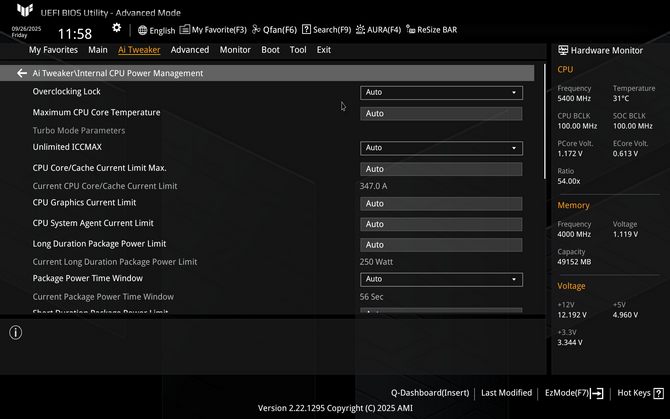The image size is (670, 419).
Task: Click the +3.3V 3.344 V reading
Action: pos(570,343)
